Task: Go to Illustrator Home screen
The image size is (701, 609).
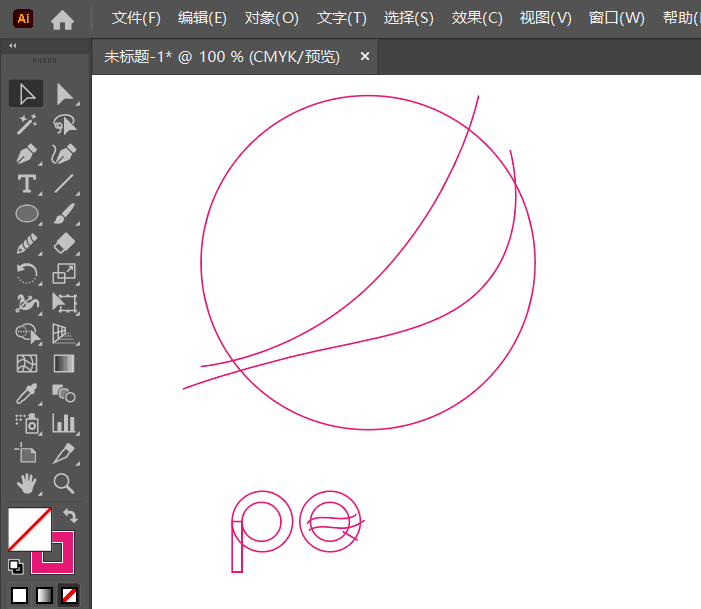Action: 62,20
